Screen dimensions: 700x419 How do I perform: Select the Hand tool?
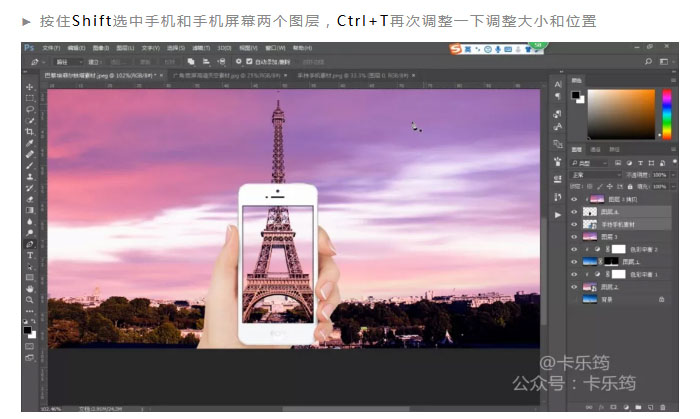pos(29,288)
